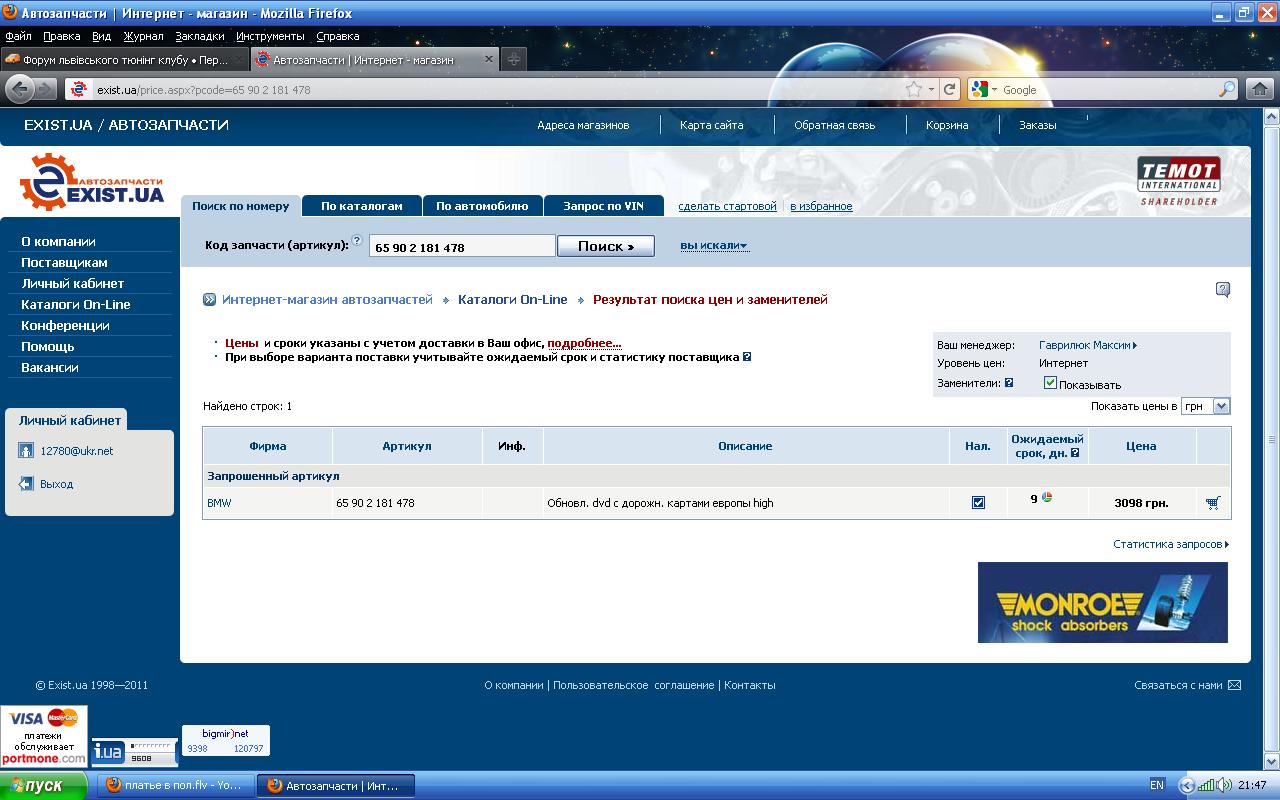Click the help icon beside Код запчасти
This screenshot has height=800, width=1280.
(x=357, y=241)
